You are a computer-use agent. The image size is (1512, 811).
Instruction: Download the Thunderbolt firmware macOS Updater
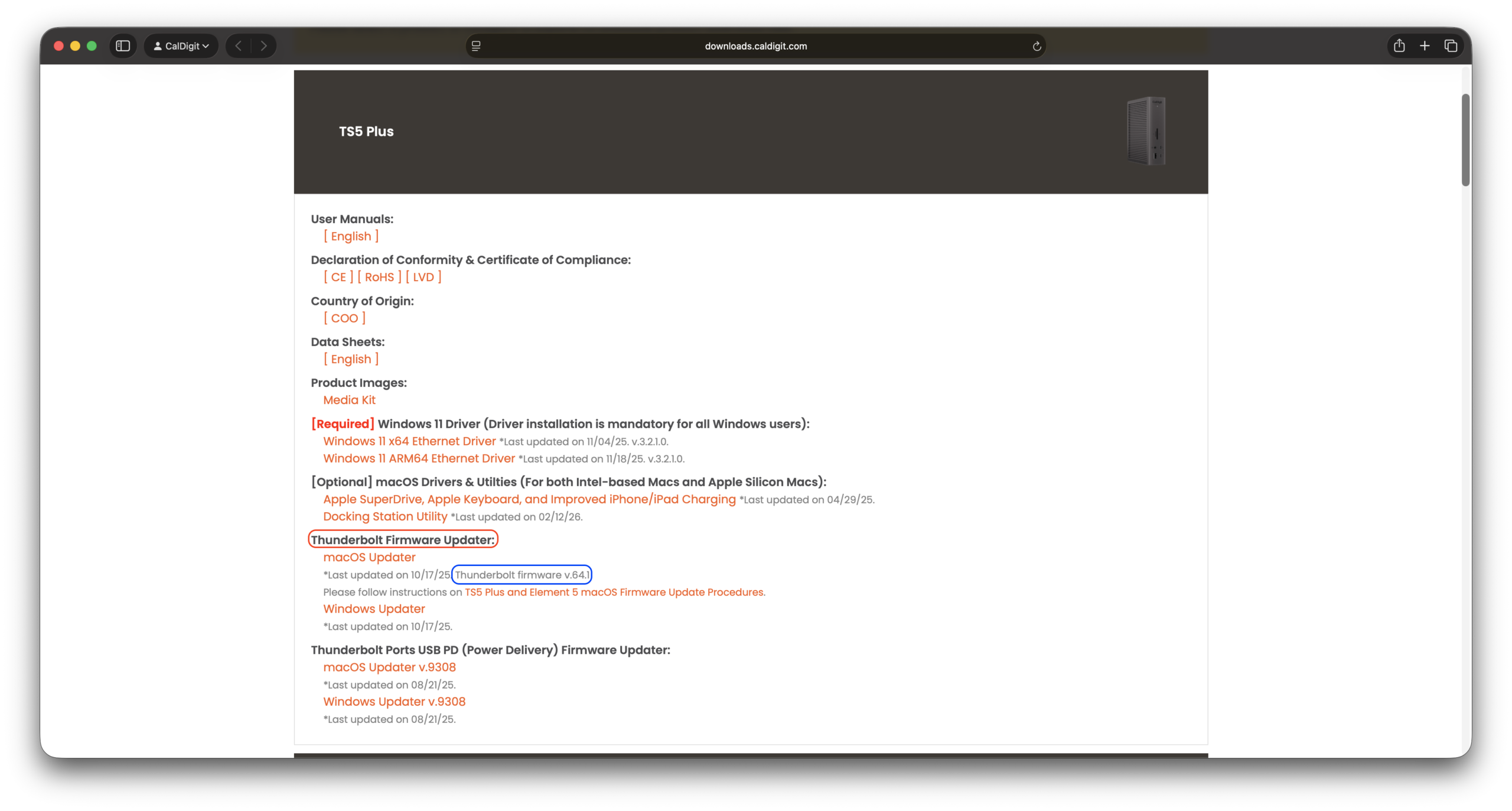coord(369,557)
